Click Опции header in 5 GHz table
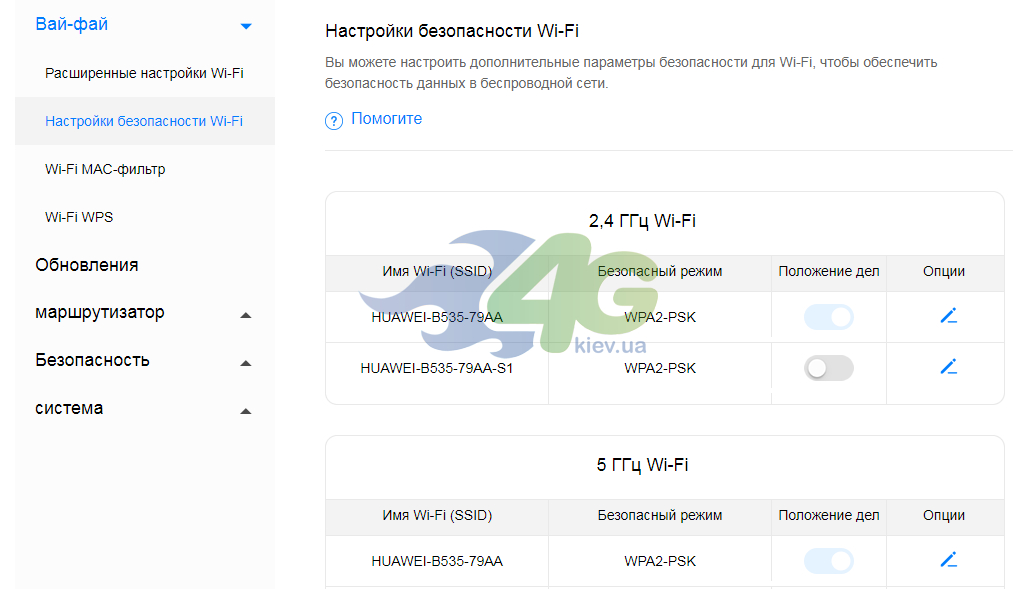 click(944, 515)
